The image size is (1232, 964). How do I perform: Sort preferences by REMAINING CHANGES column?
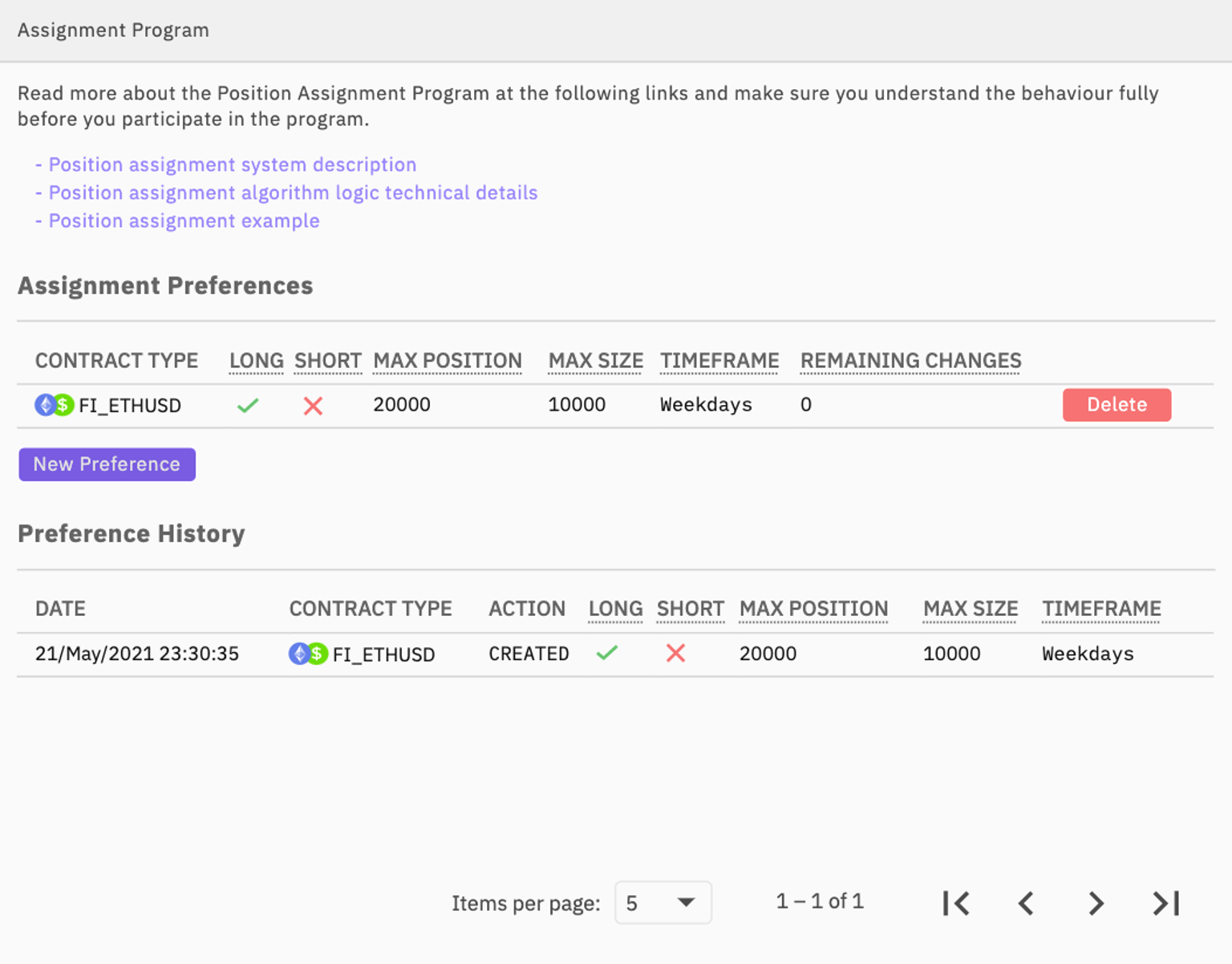pos(910,361)
